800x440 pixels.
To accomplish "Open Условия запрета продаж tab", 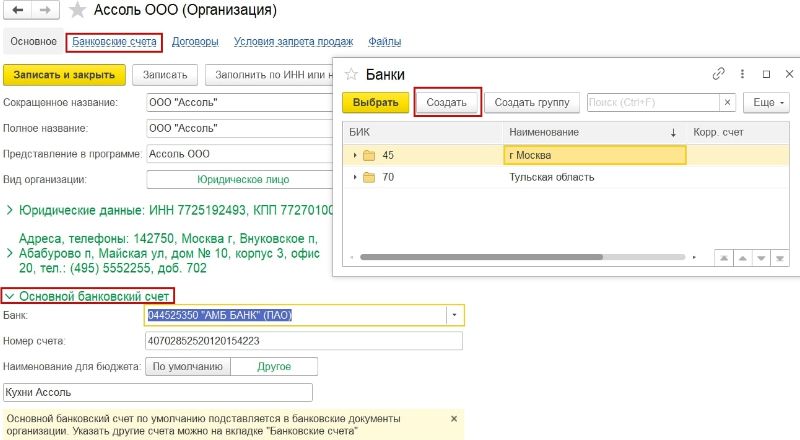I will (293, 42).
